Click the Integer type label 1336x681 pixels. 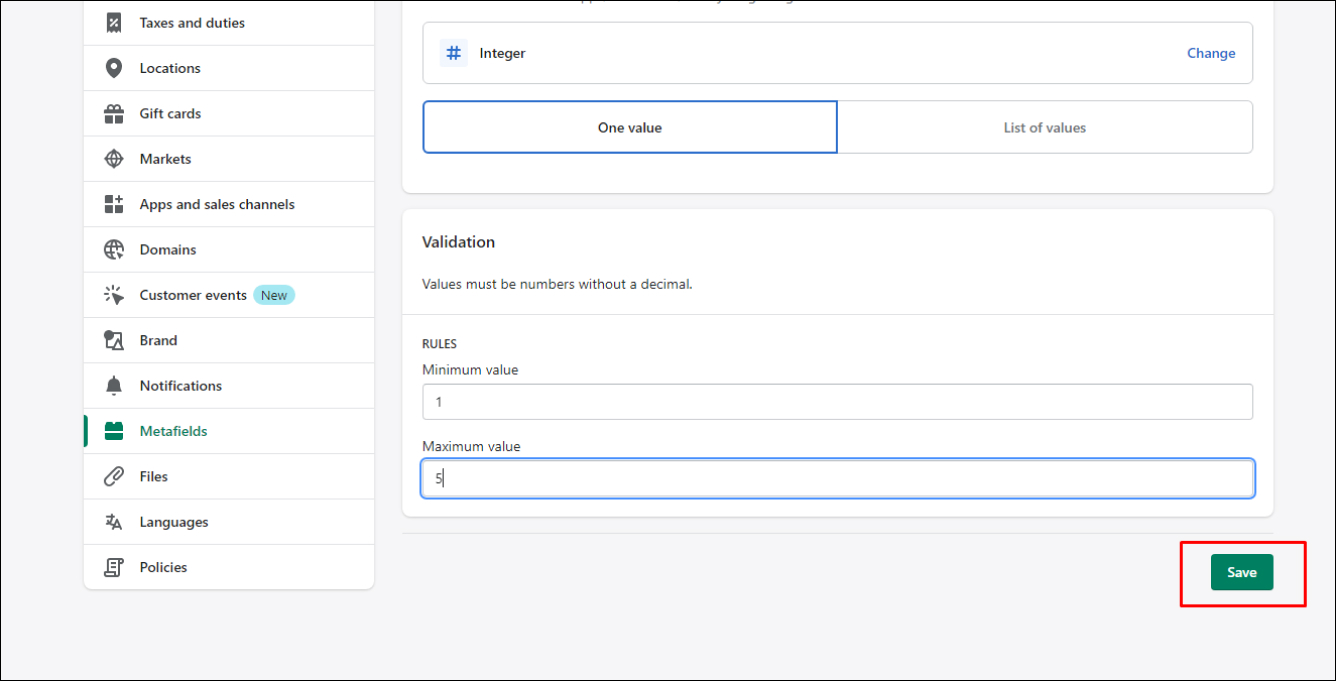coord(502,53)
